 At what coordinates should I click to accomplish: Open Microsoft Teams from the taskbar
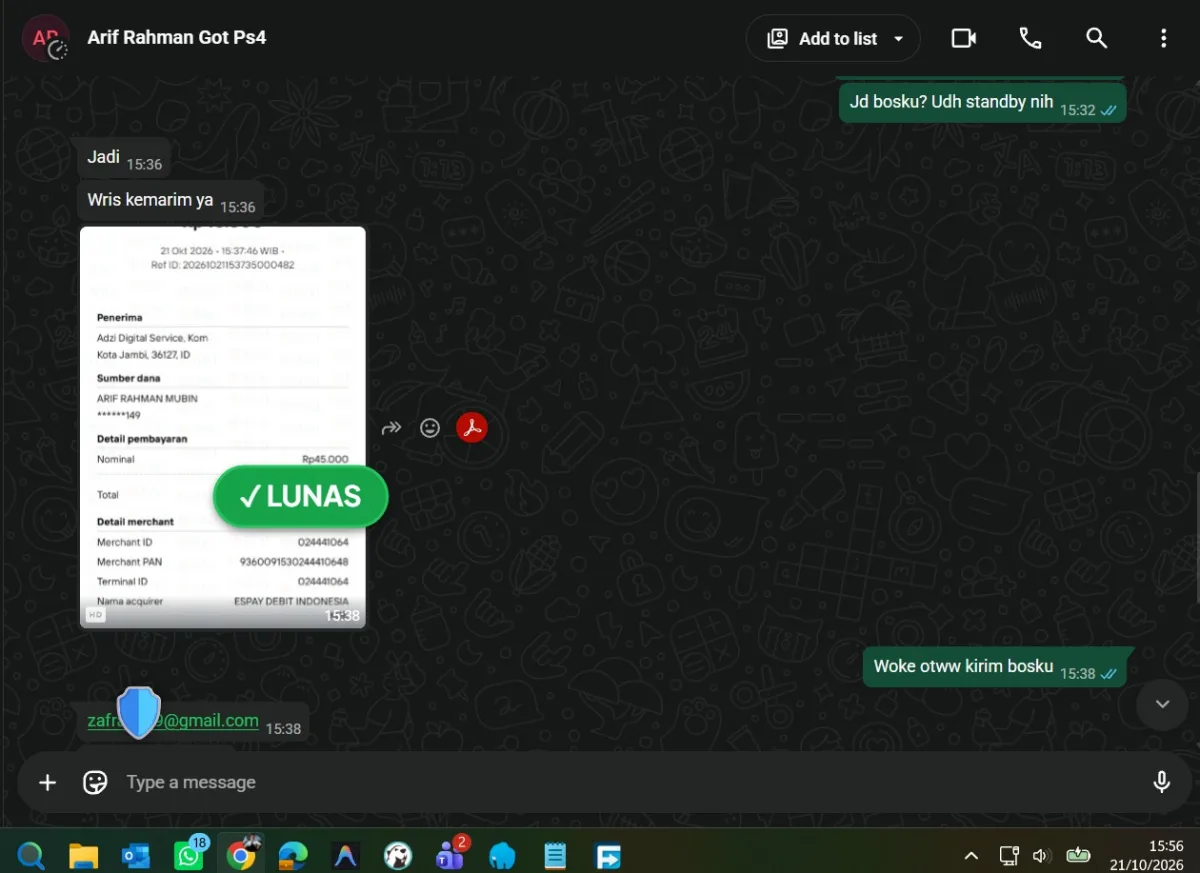[451, 854]
